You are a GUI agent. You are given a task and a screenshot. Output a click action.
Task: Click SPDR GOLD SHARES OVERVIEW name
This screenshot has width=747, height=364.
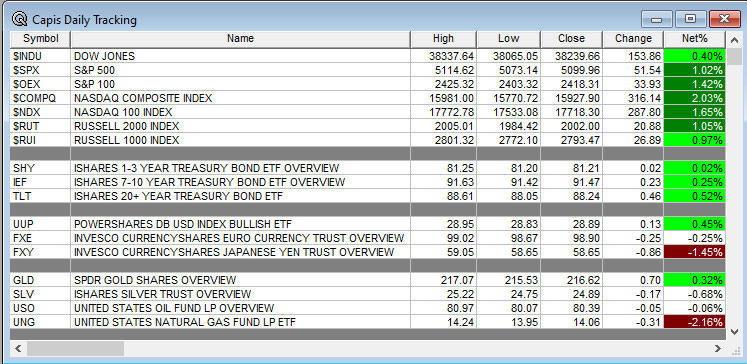241,280
